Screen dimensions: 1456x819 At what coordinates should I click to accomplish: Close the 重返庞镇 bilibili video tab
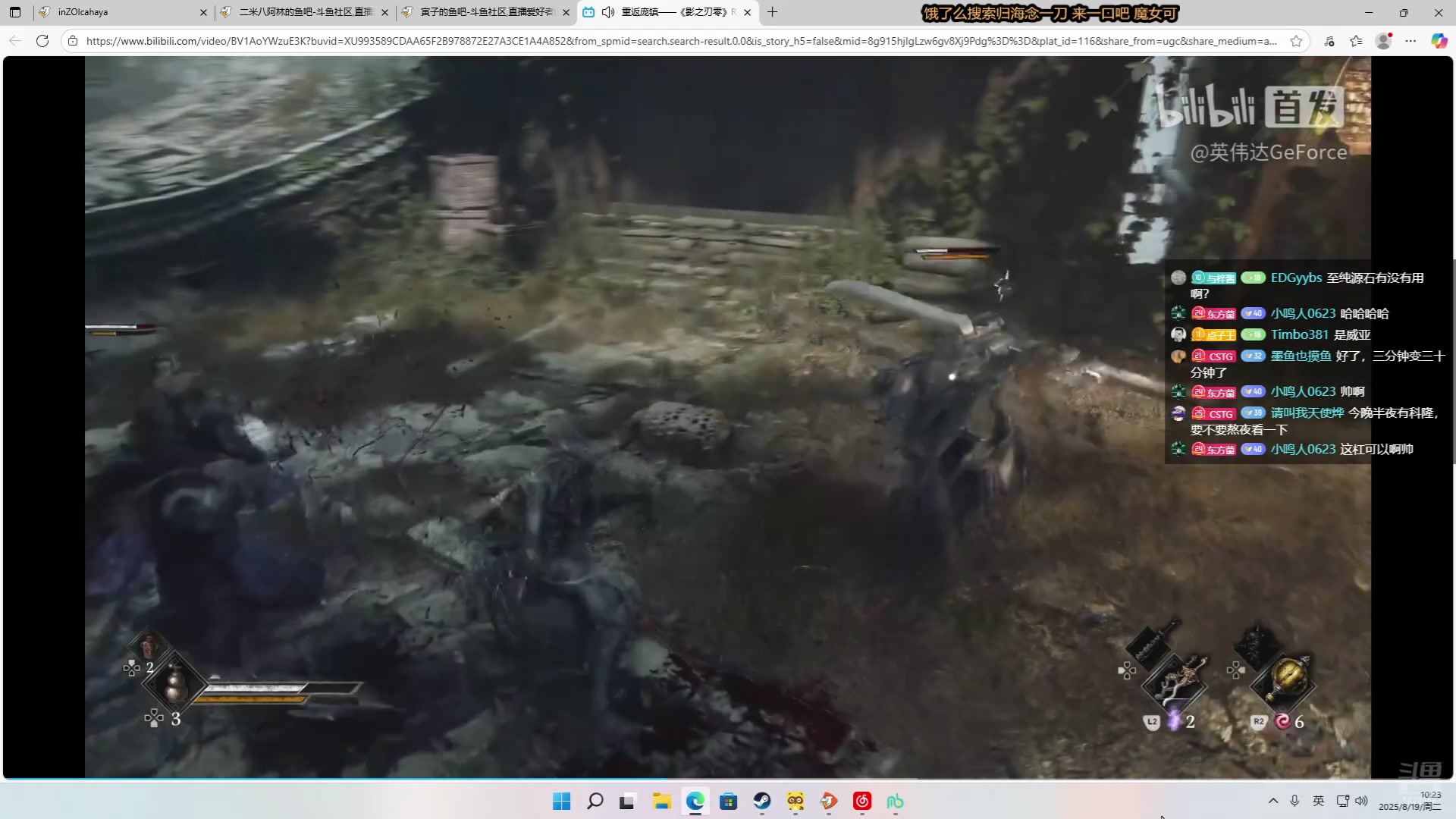pyautogui.click(x=747, y=12)
